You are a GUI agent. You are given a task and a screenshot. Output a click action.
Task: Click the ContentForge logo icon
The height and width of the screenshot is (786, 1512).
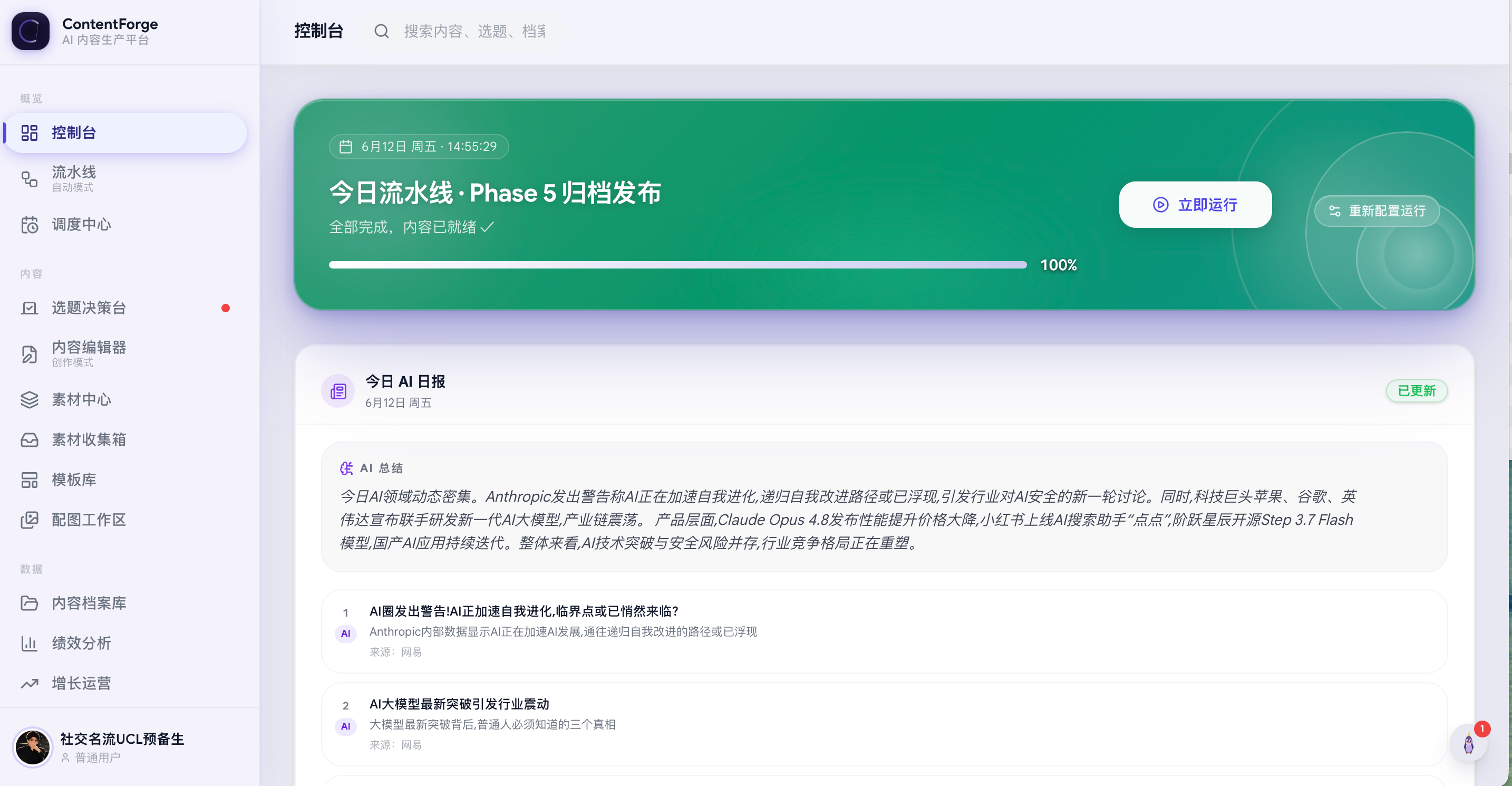tap(31, 31)
